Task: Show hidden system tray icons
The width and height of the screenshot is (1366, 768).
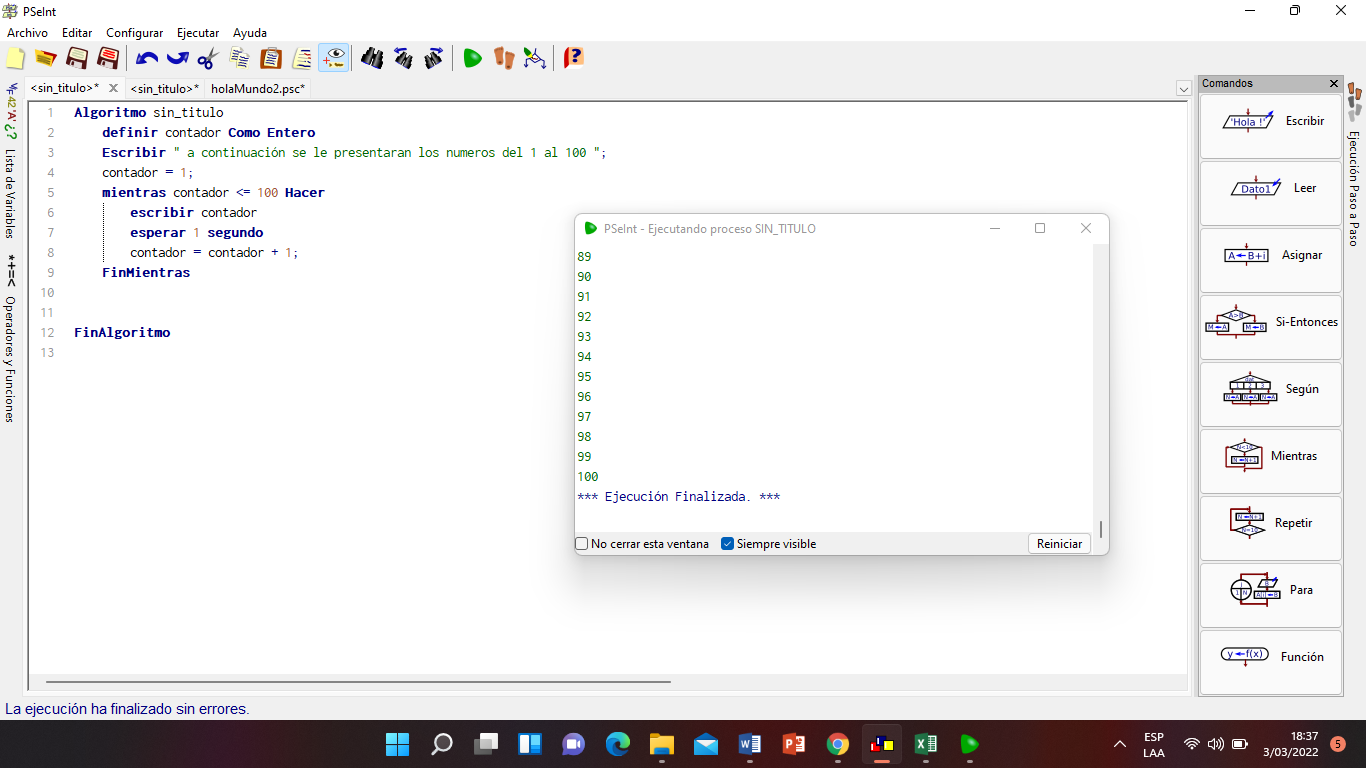Action: tap(1120, 744)
